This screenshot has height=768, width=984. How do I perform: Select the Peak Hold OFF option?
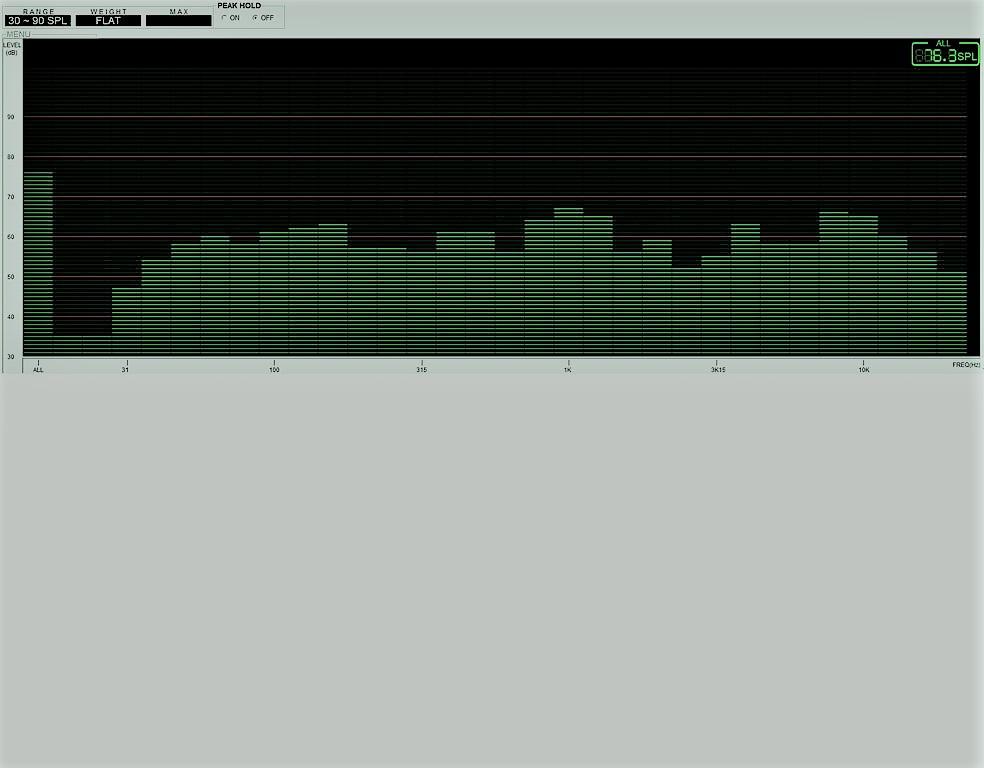point(255,18)
